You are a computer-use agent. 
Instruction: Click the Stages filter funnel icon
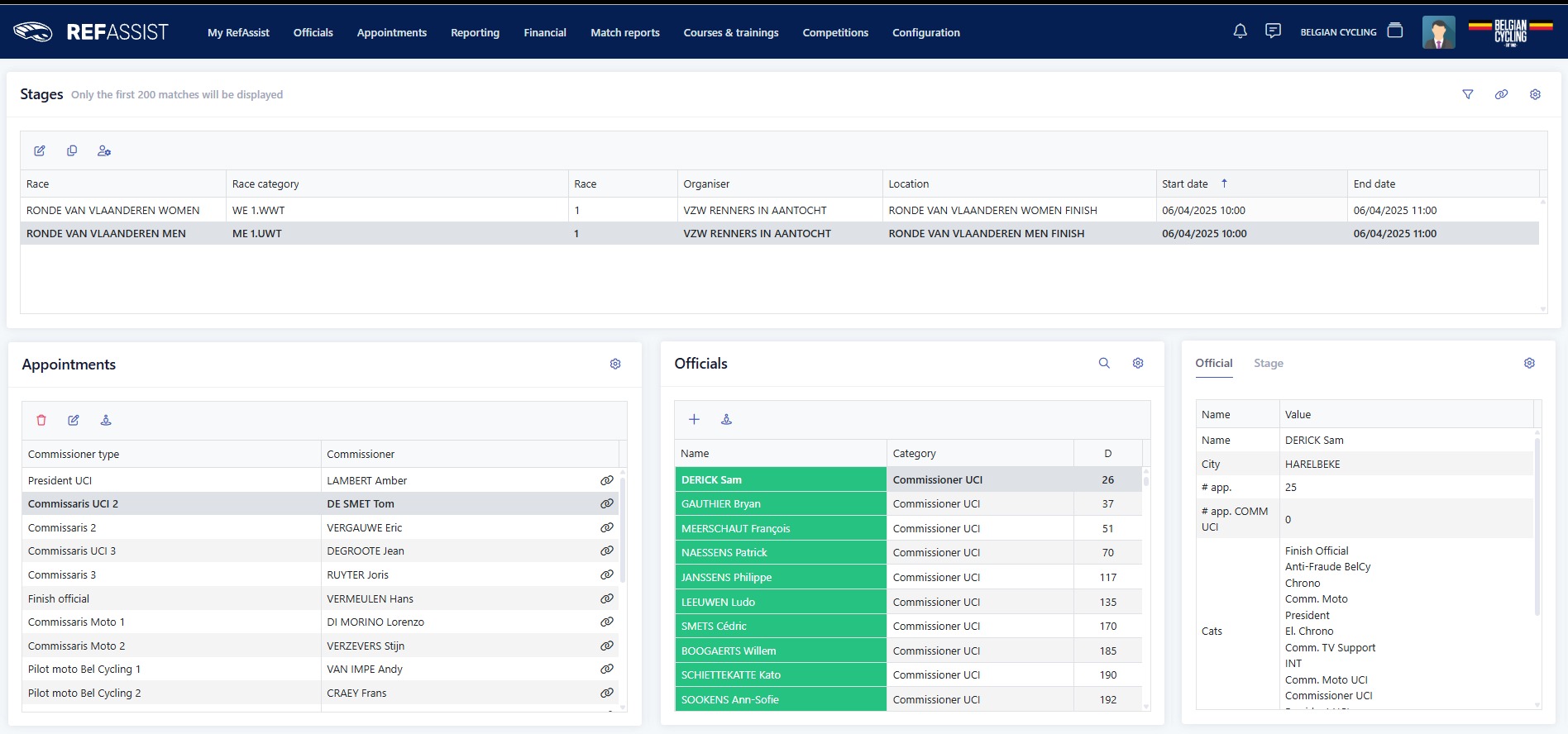(x=1468, y=94)
